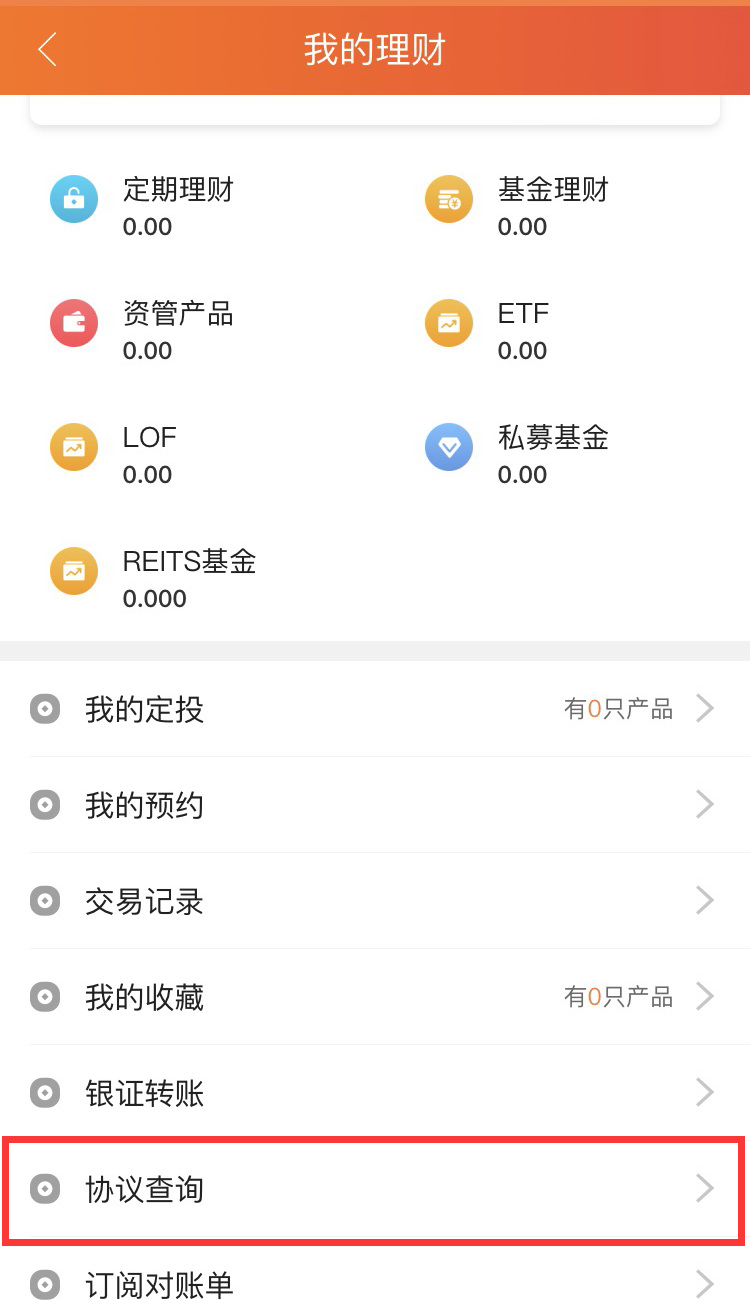Open the 协议查询 menu entry
This screenshot has width=750, height=1300.
point(145,1189)
